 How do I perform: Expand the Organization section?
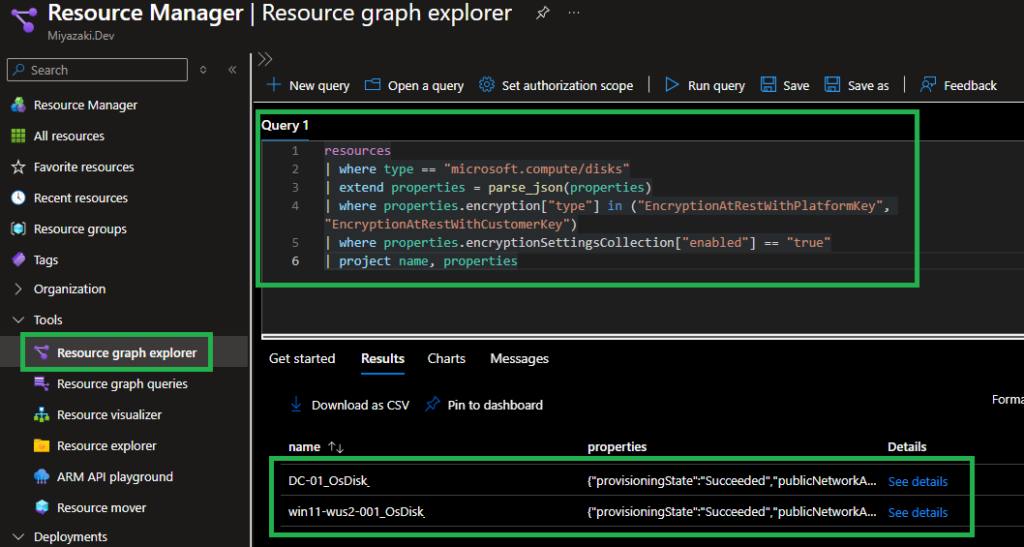tap(69, 289)
